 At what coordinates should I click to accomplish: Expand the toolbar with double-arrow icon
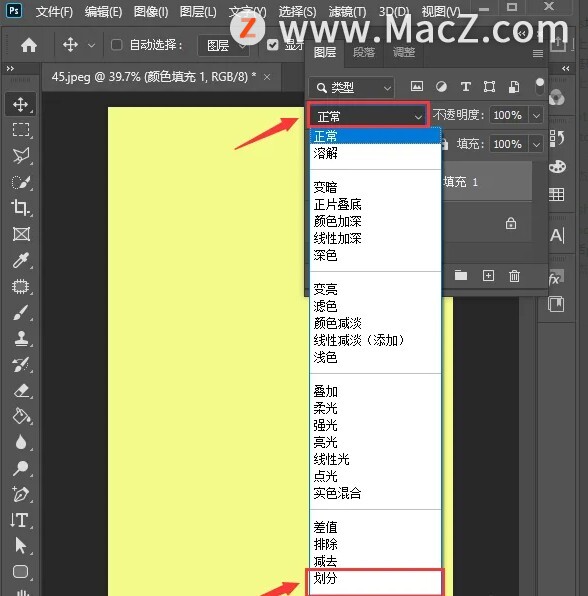pyautogui.click(x=10, y=68)
